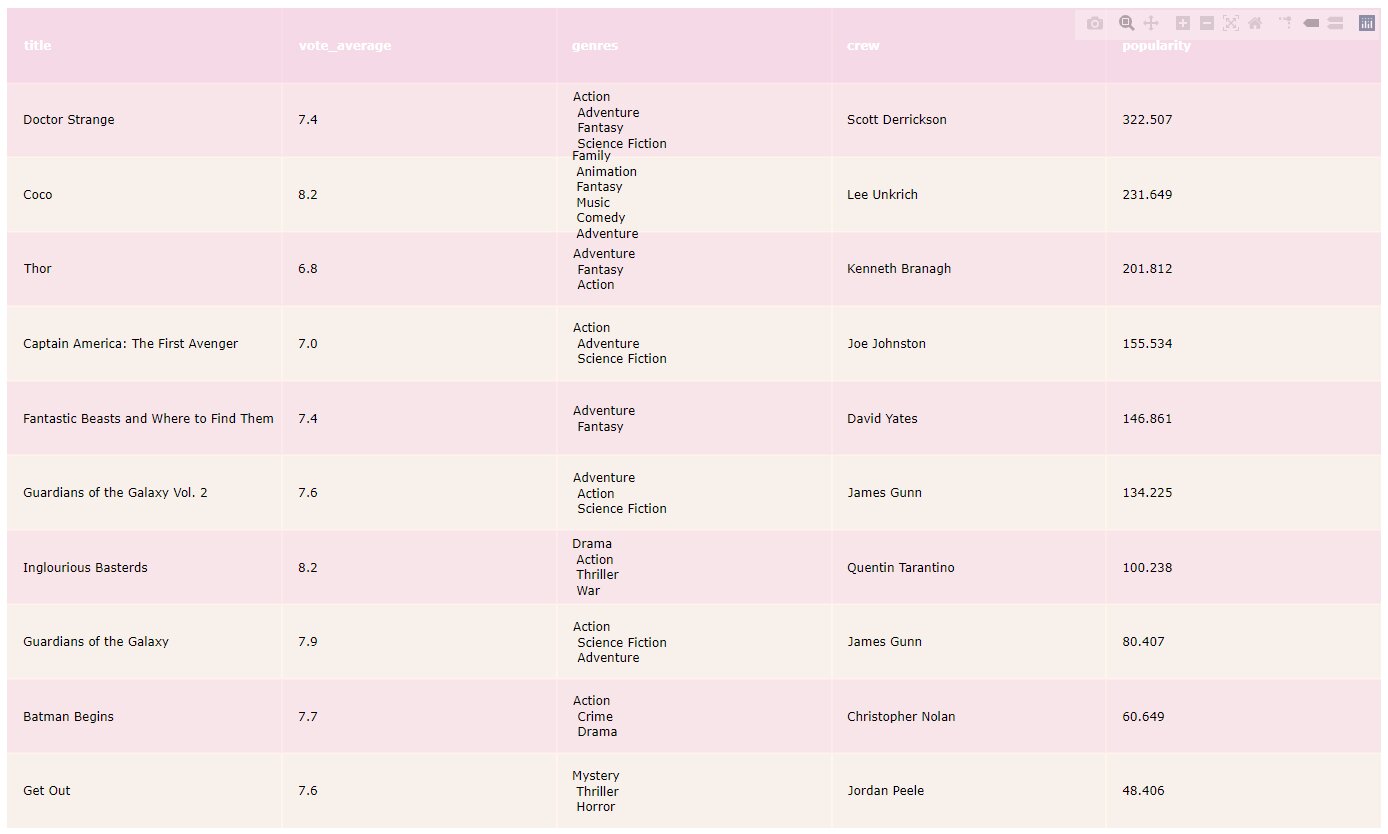Activate the Pan tool
1388x834 pixels.
tap(1151, 23)
